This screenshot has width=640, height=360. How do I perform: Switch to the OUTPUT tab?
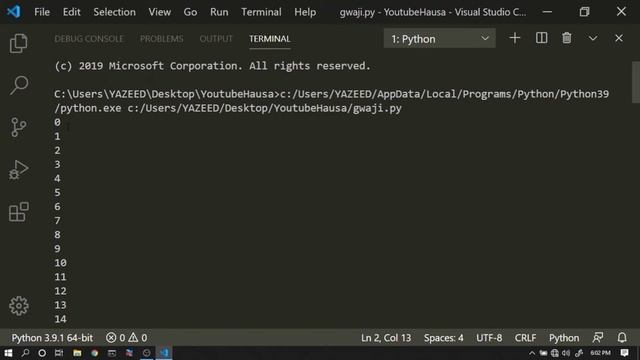tap(216, 39)
